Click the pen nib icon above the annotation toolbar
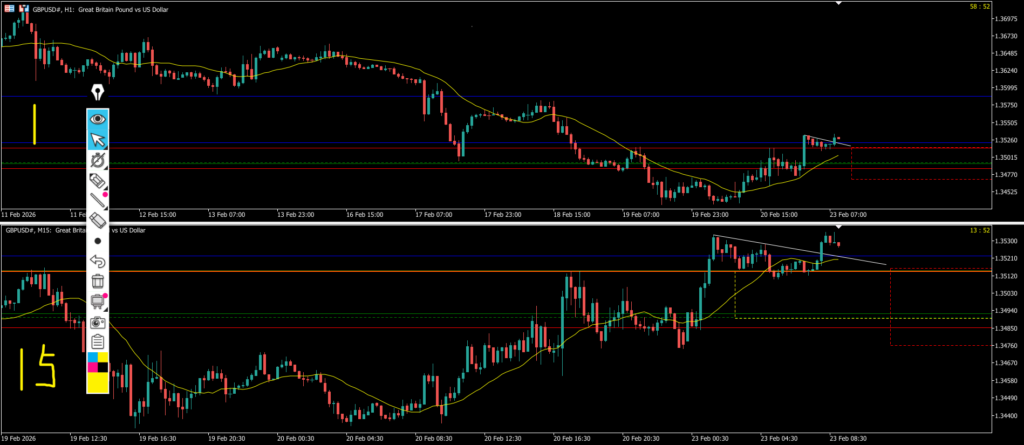The image size is (1024, 445). (x=98, y=93)
